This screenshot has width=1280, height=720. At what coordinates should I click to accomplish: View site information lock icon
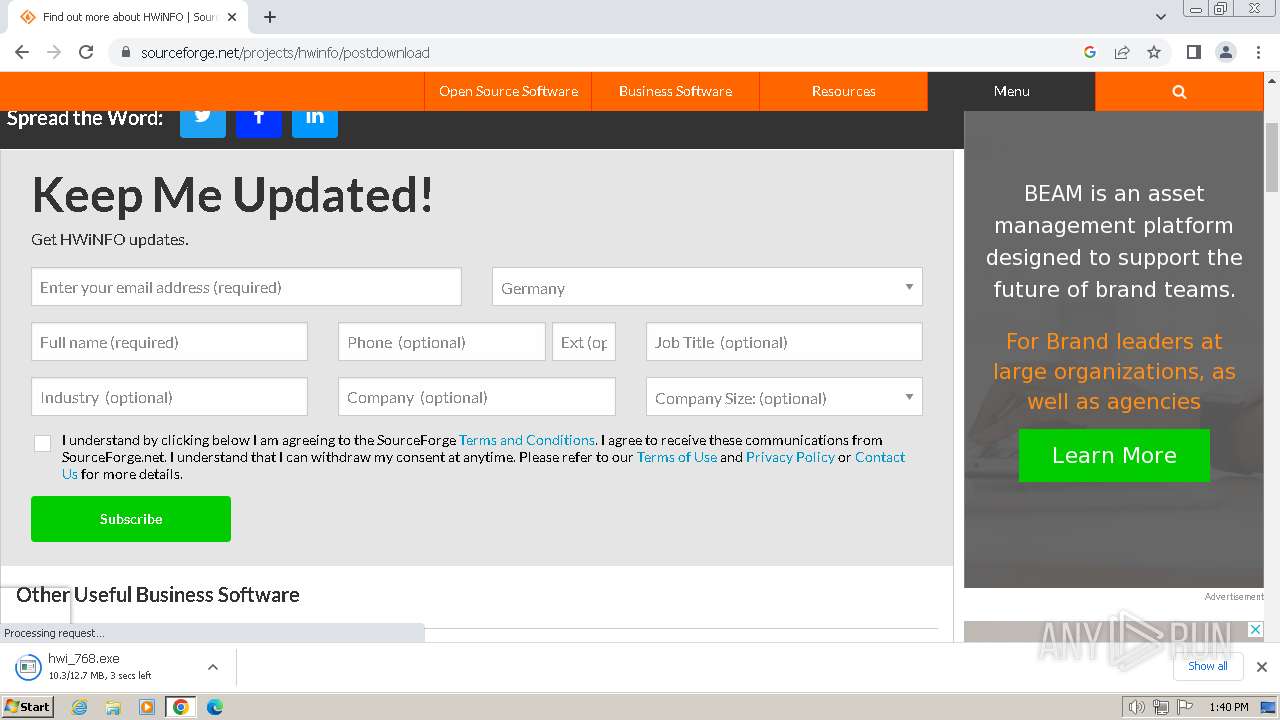pos(125,52)
